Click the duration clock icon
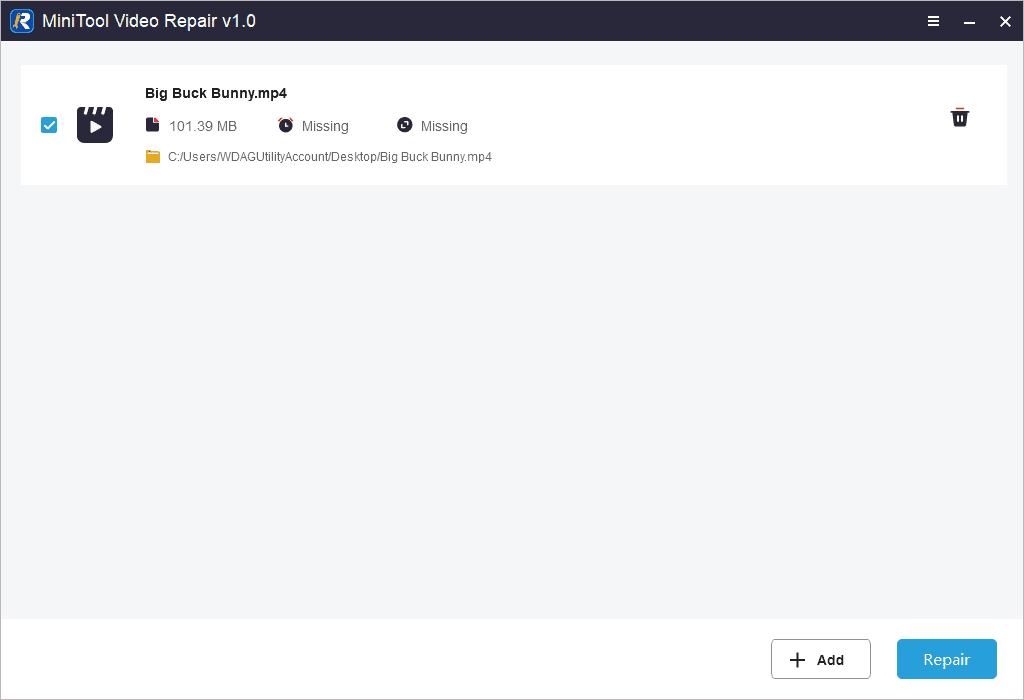The width and height of the screenshot is (1024, 700). pyautogui.click(x=285, y=125)
